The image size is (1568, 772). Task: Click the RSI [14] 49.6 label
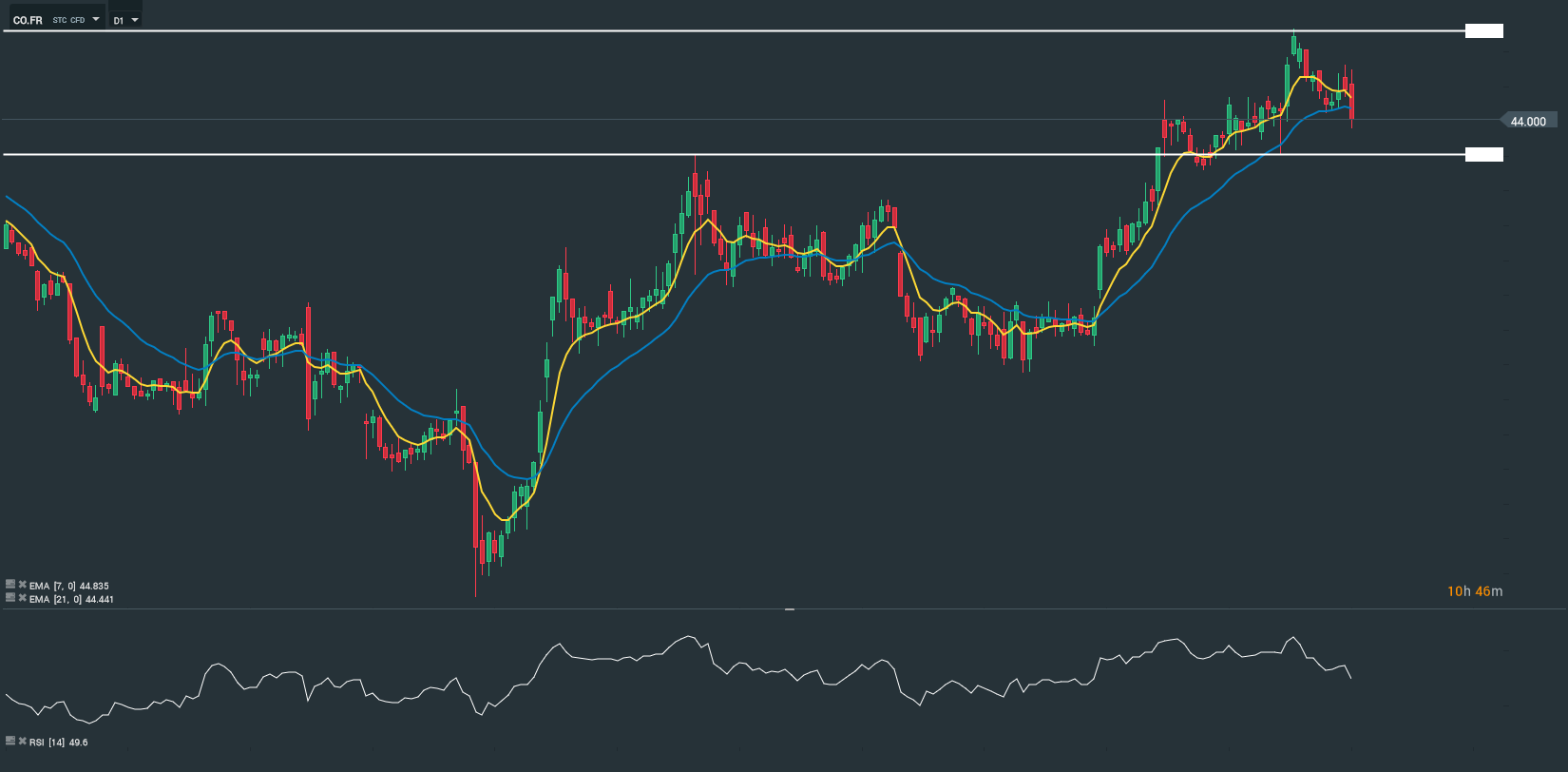point(59,743)
